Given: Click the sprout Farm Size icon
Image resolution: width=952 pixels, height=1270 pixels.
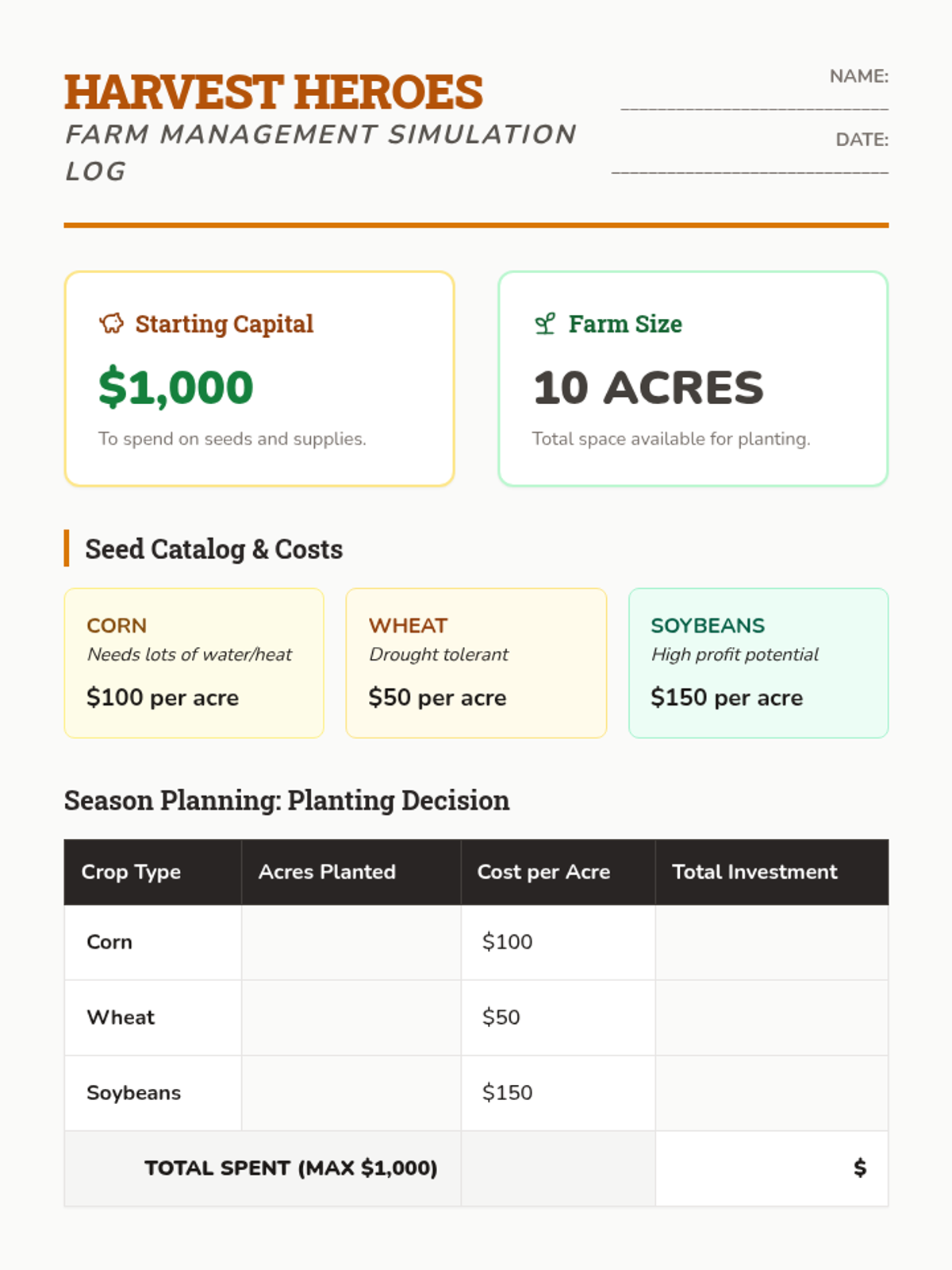Looking at the screenshot, I should tap(545, 324).
